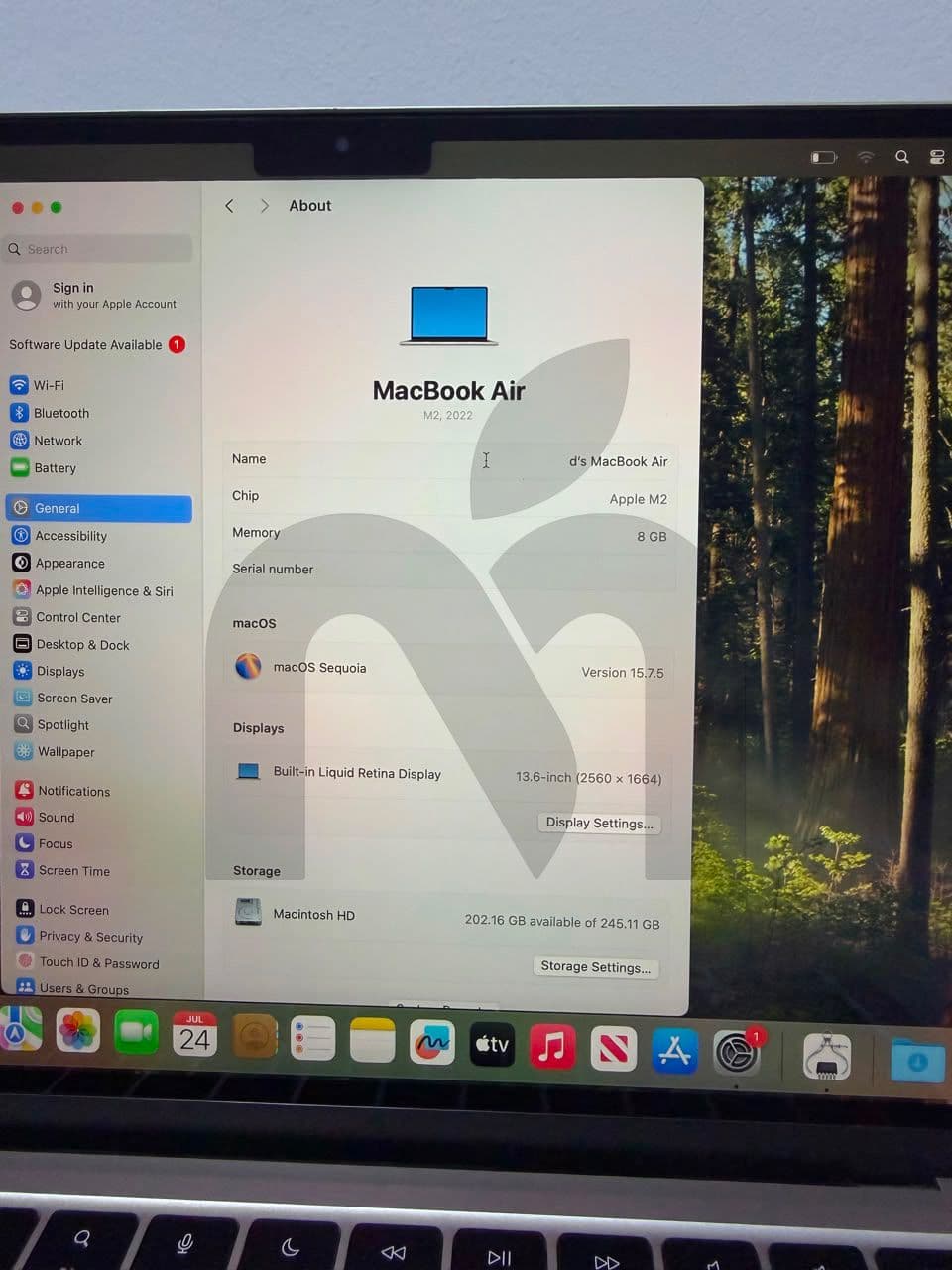Image resolution: width=952 pixels, height=1270 pixels.
Task: Open Wi-Fi menu in menu bar
Action: (866, 157)
